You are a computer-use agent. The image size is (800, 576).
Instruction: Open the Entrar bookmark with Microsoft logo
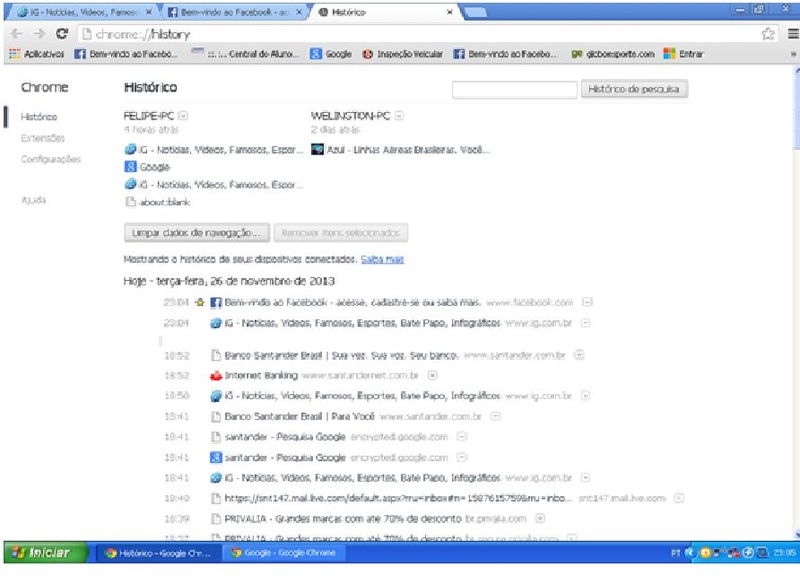(x=684, y=54)
